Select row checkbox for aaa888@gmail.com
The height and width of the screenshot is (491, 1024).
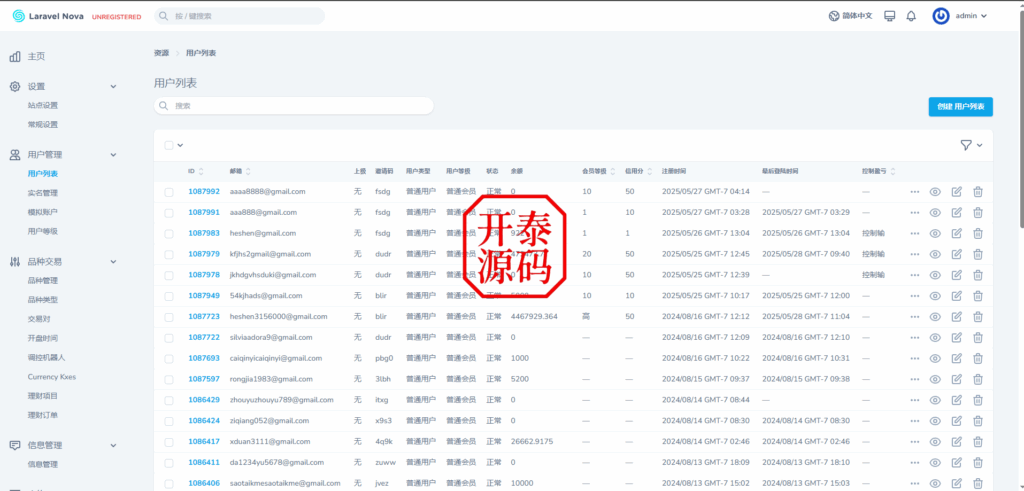click(169, 213)
